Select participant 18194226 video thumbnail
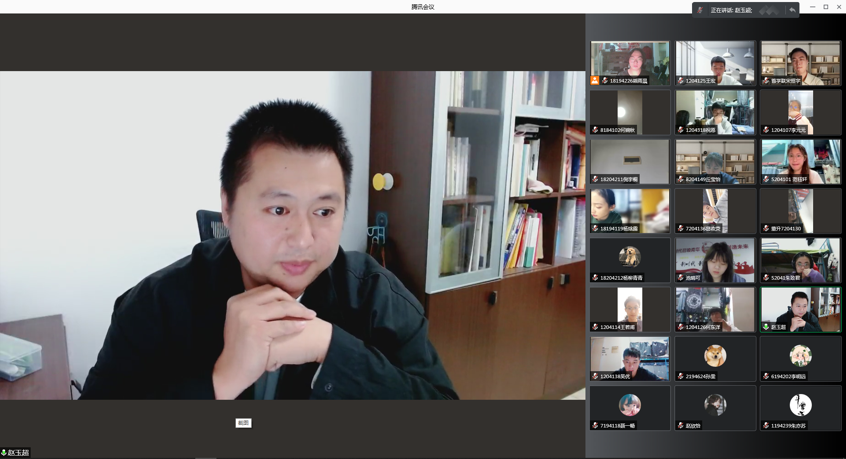Image resolution: width=846 pixels, height=459 pixels. point(629,62)
